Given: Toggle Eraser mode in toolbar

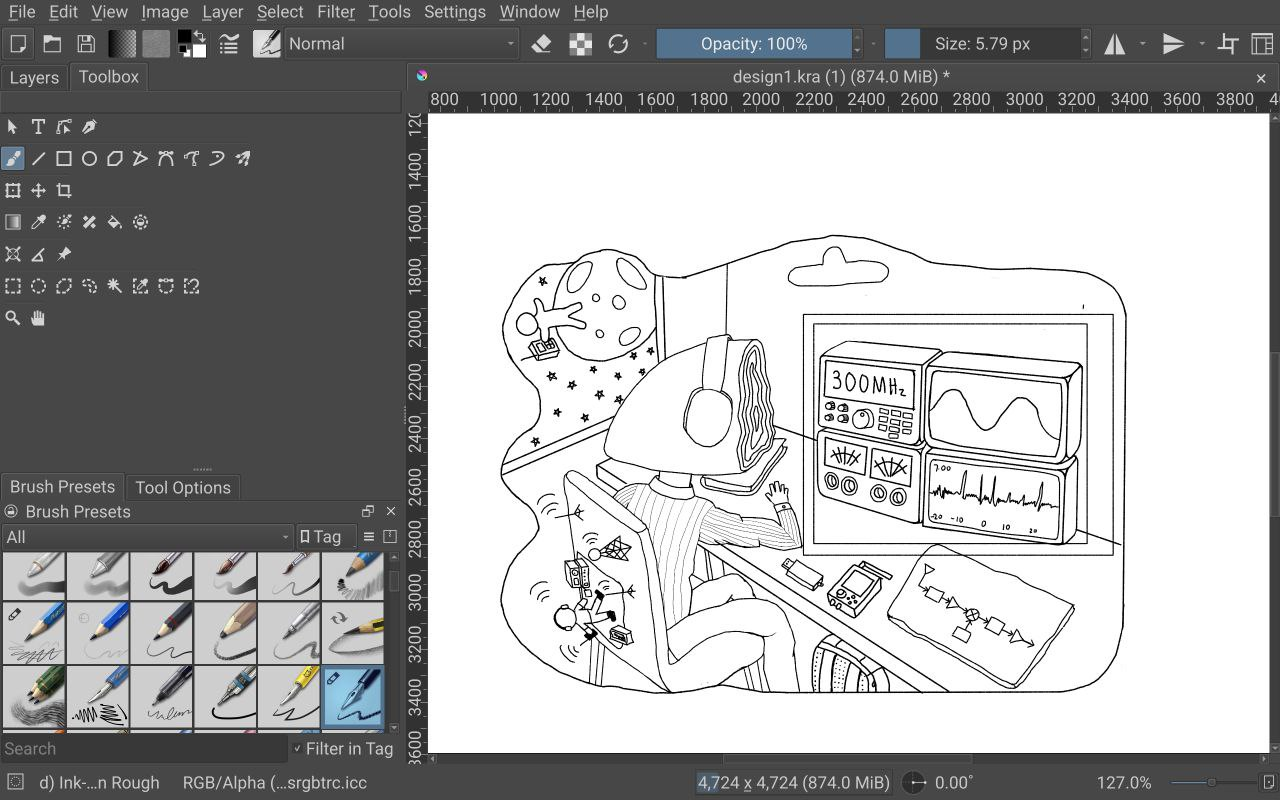Looking at the screenshot, I should tap(542, 44).
